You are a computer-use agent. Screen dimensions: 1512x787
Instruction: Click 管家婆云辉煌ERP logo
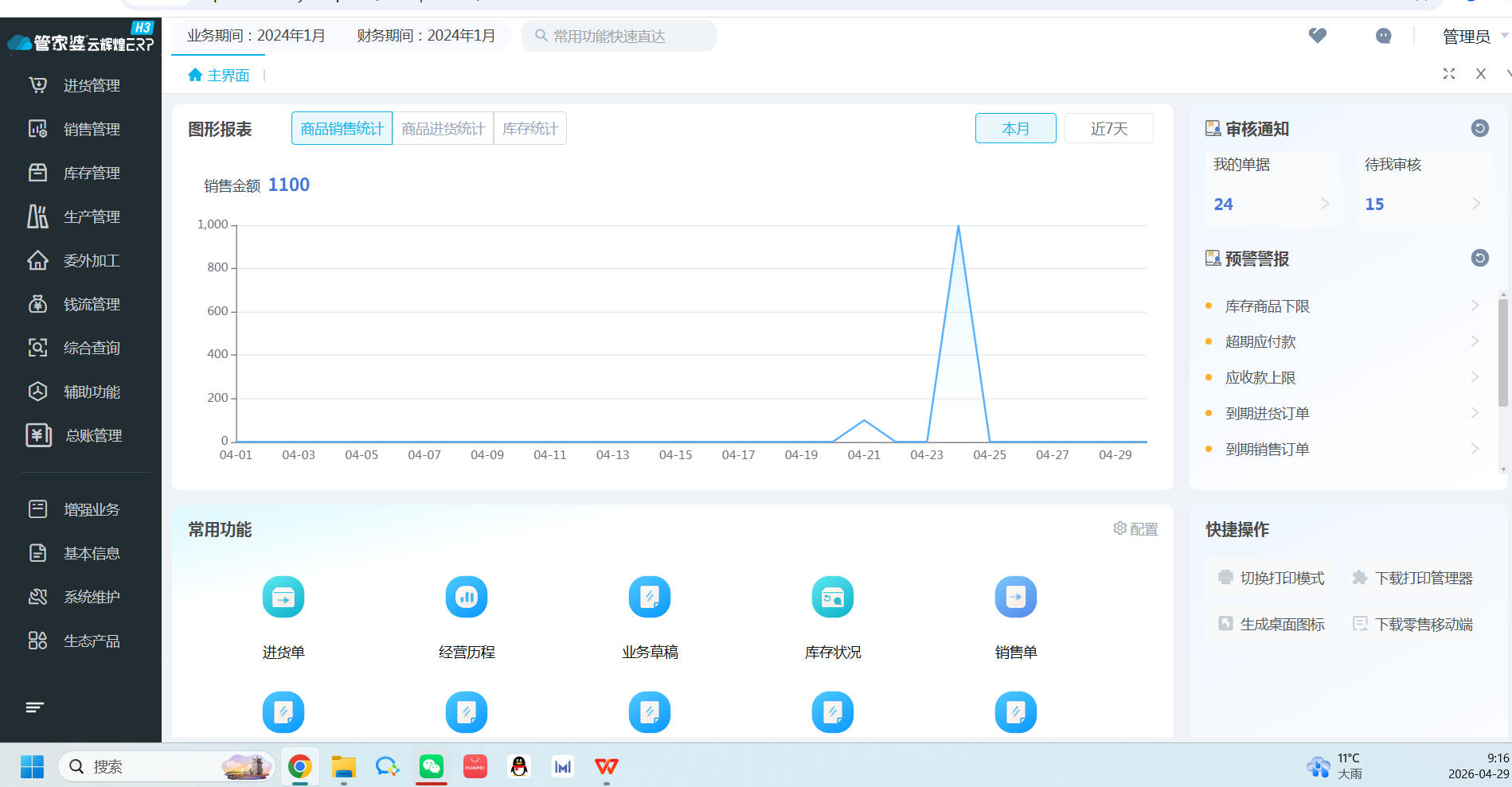click(81, 39)
